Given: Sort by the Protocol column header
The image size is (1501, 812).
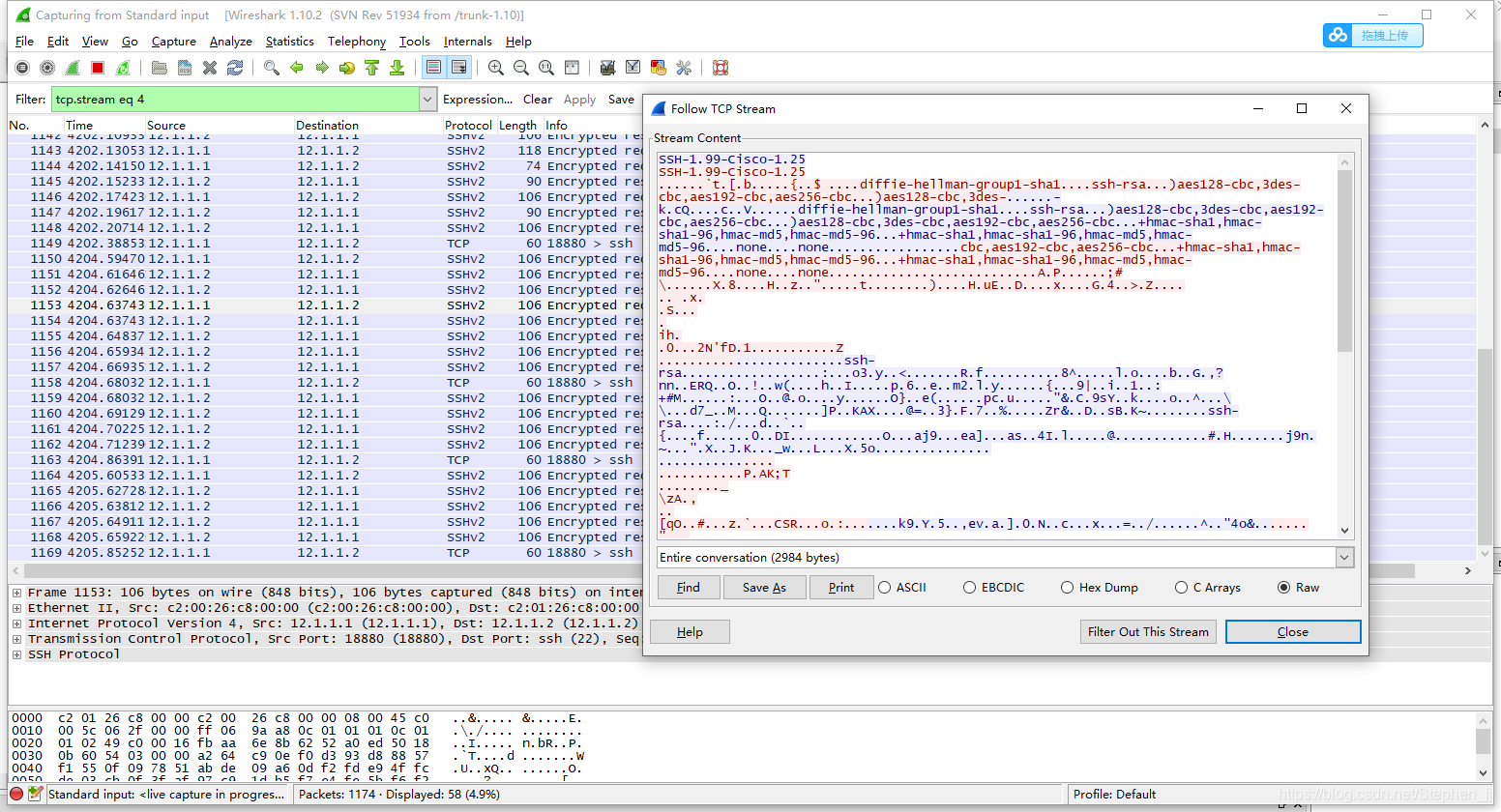Looking at the screenshot, I should (468, 126).
